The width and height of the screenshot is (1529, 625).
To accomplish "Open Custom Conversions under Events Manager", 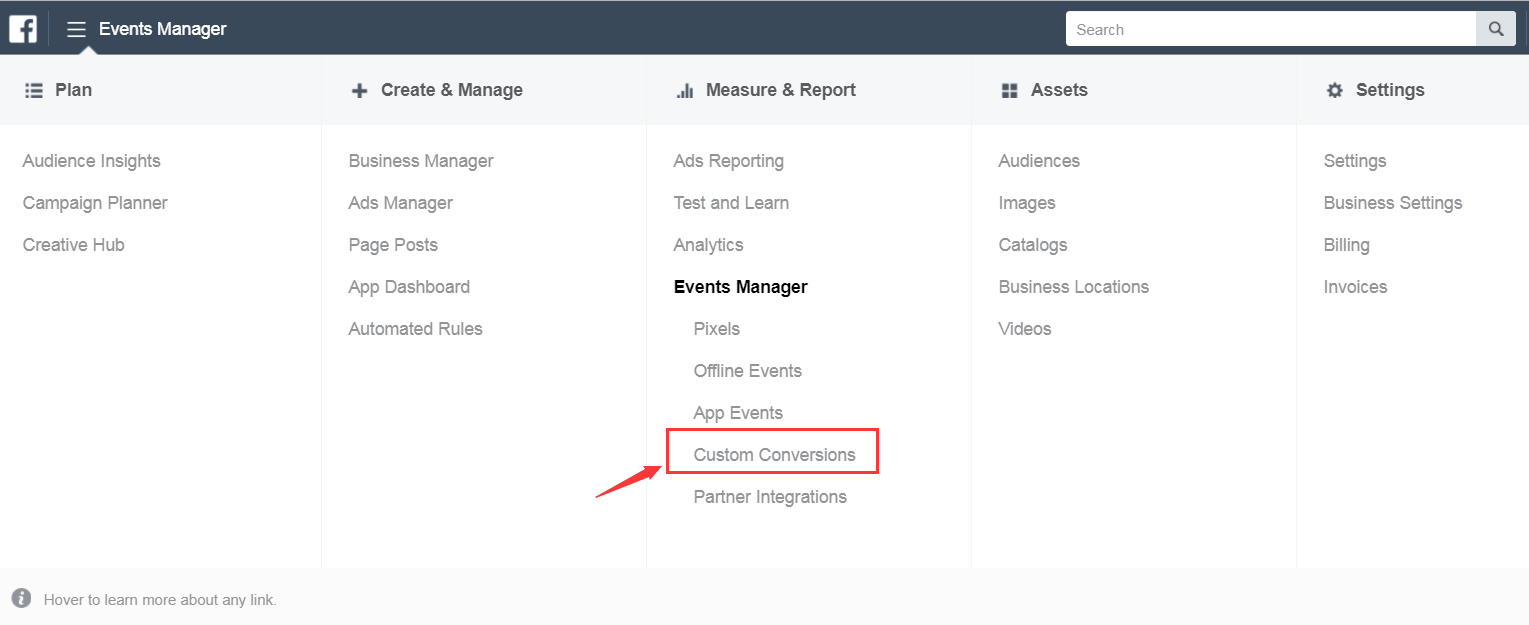I will pyautogui.click(x=774, y=455).
